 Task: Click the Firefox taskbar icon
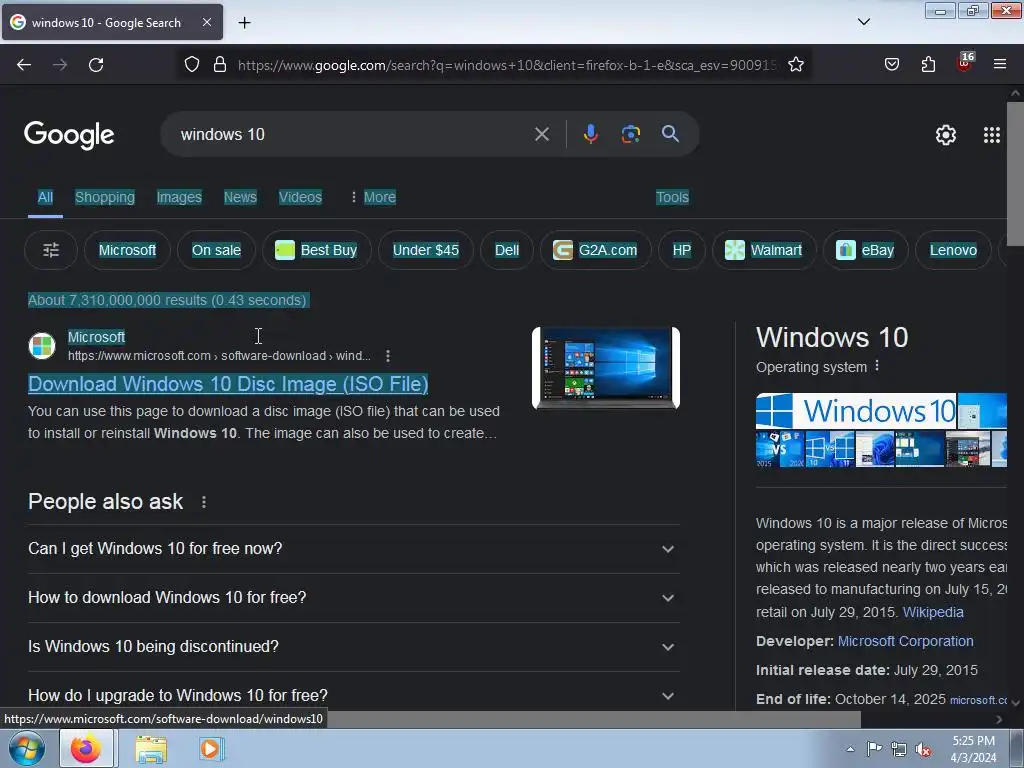tap(87, 748)
